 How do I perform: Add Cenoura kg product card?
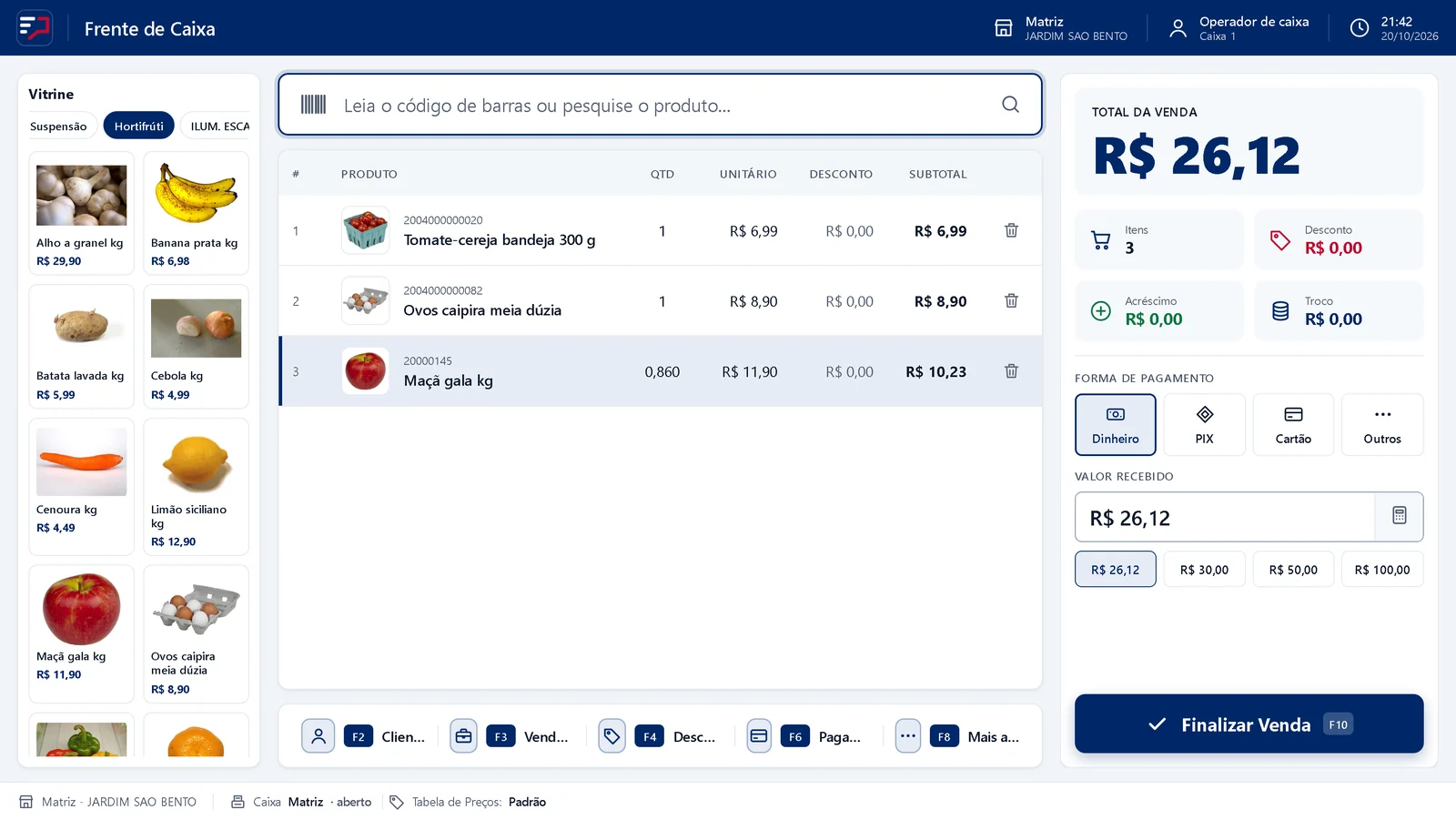click(x=81, y=487)
